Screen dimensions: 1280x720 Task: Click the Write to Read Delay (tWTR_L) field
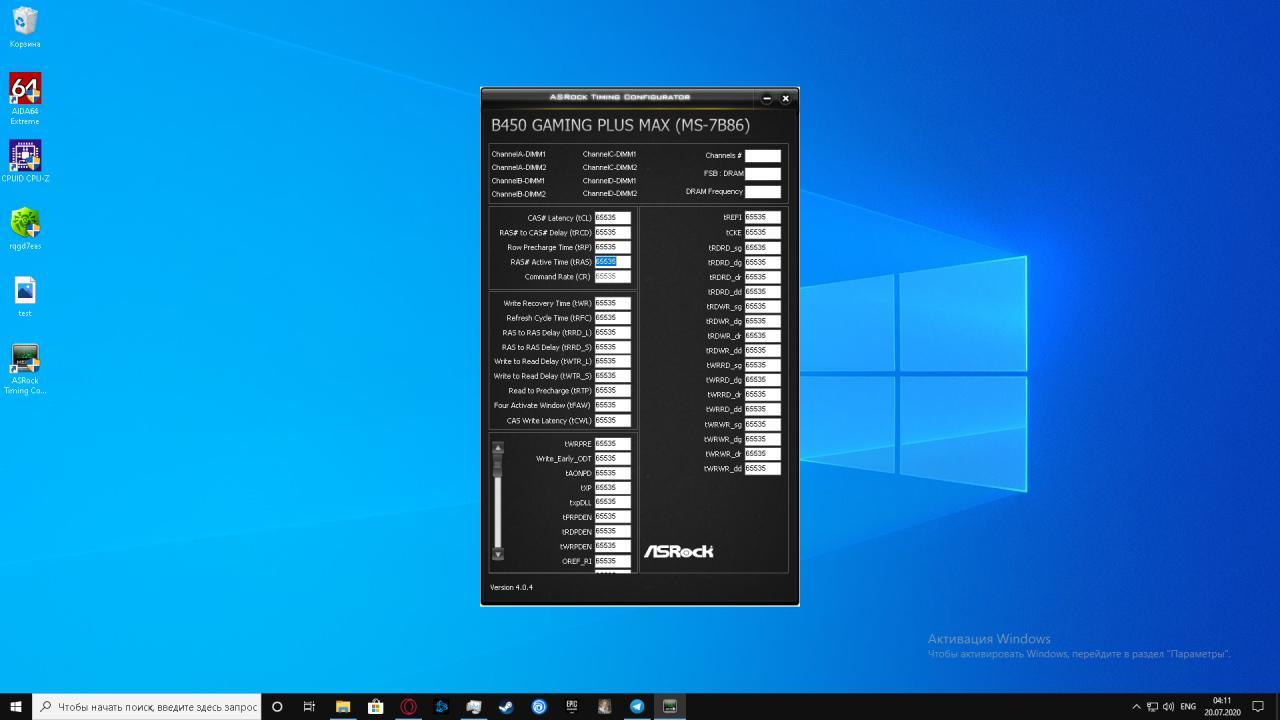[612, 362]
